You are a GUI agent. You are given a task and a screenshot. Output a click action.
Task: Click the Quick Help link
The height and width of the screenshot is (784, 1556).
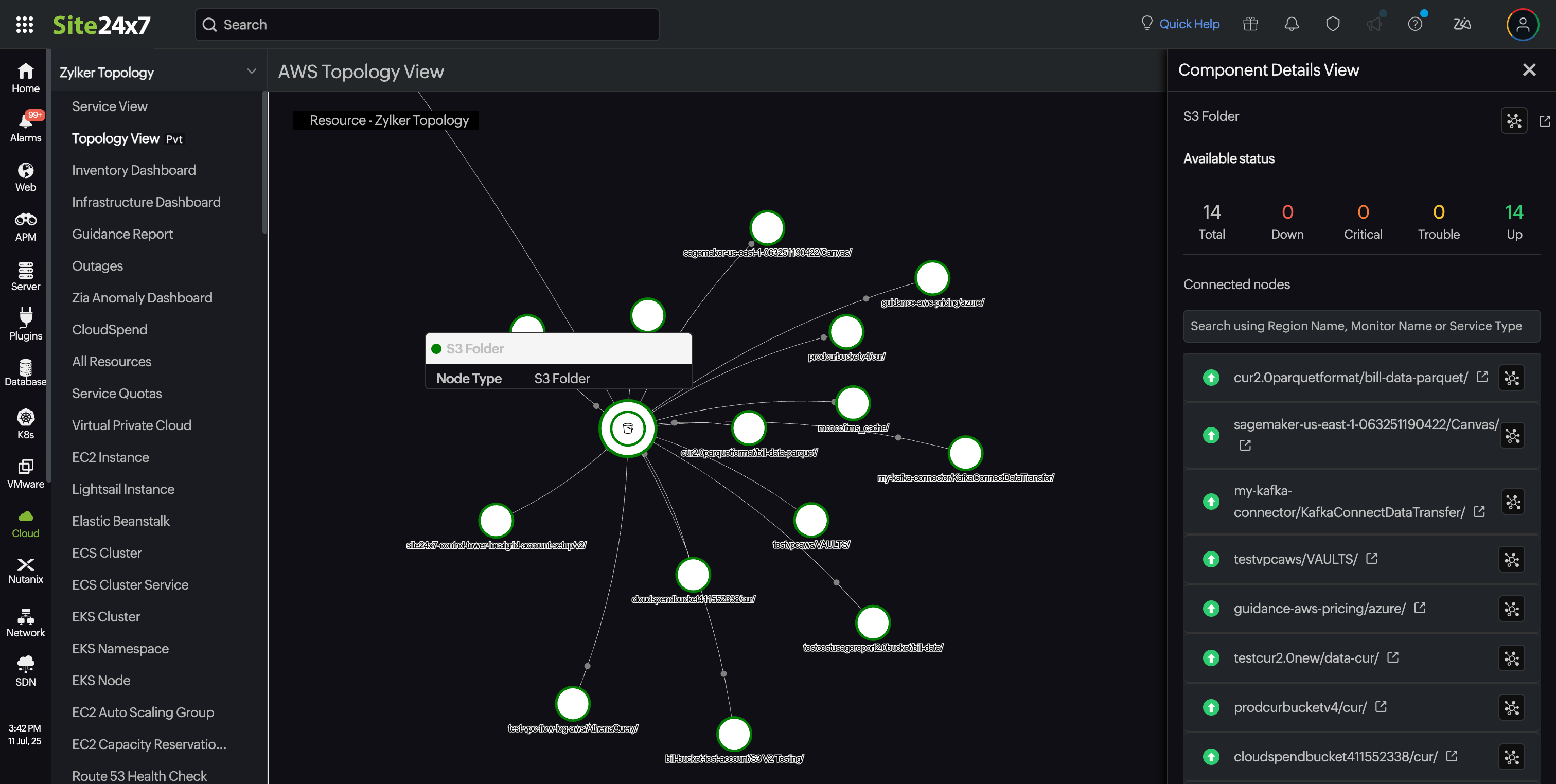coord(1188,24)
